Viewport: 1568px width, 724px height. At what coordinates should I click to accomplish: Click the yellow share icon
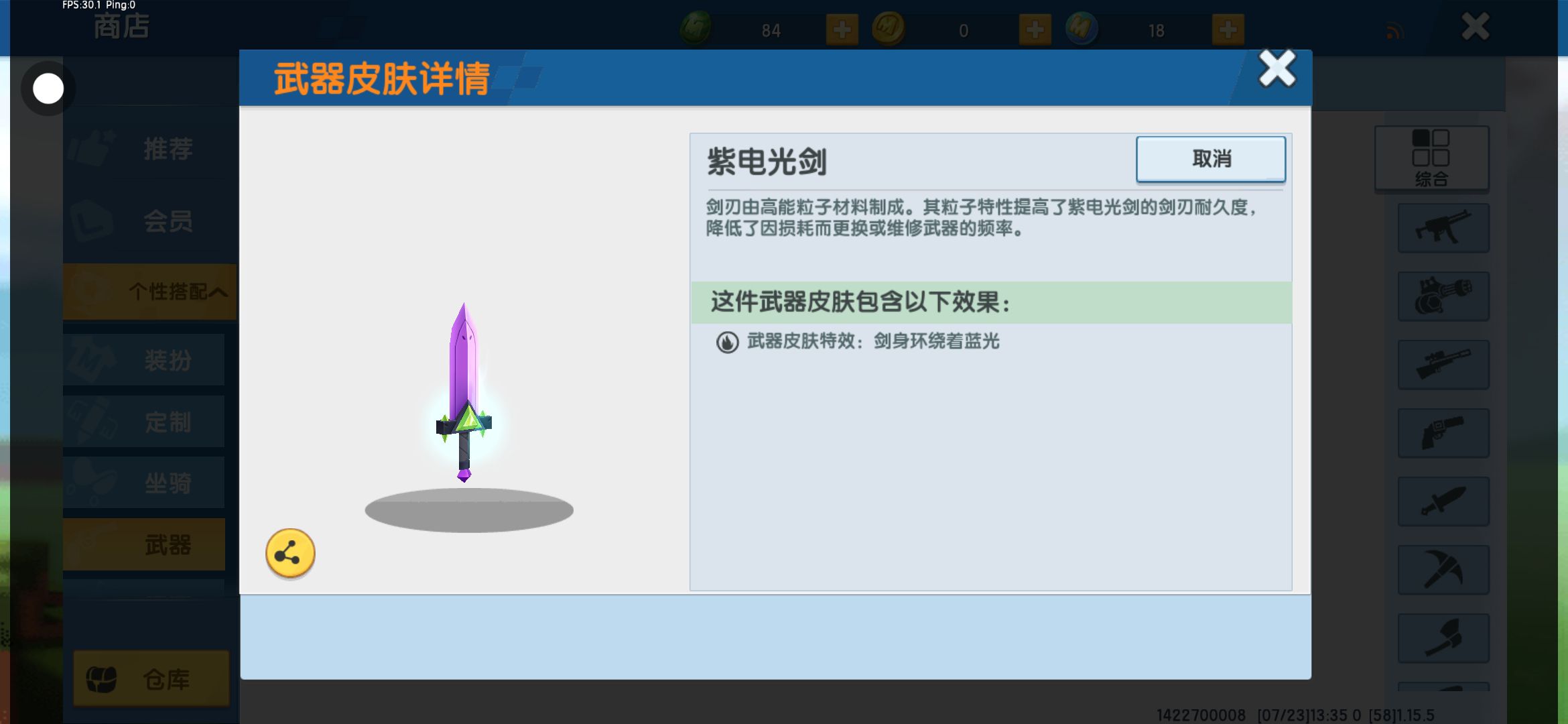coord(290,553)
